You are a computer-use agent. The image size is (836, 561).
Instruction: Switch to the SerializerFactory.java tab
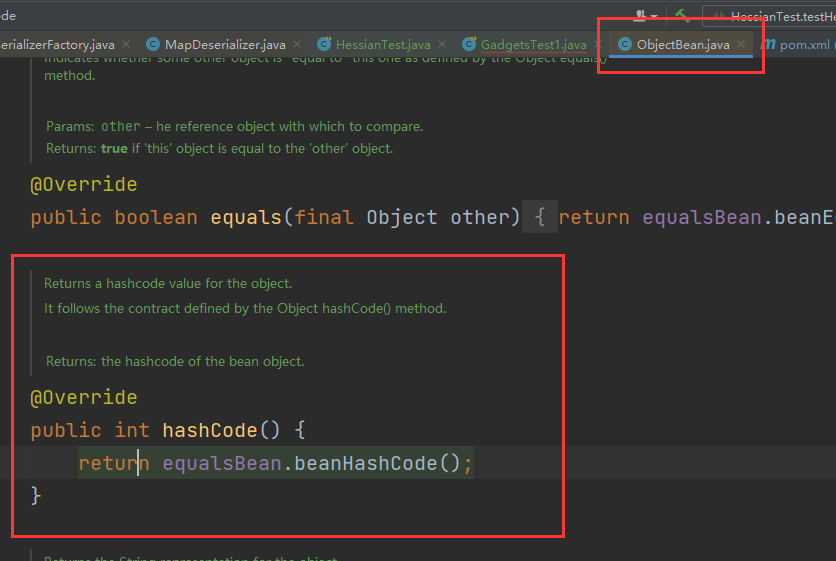point(57,45)
